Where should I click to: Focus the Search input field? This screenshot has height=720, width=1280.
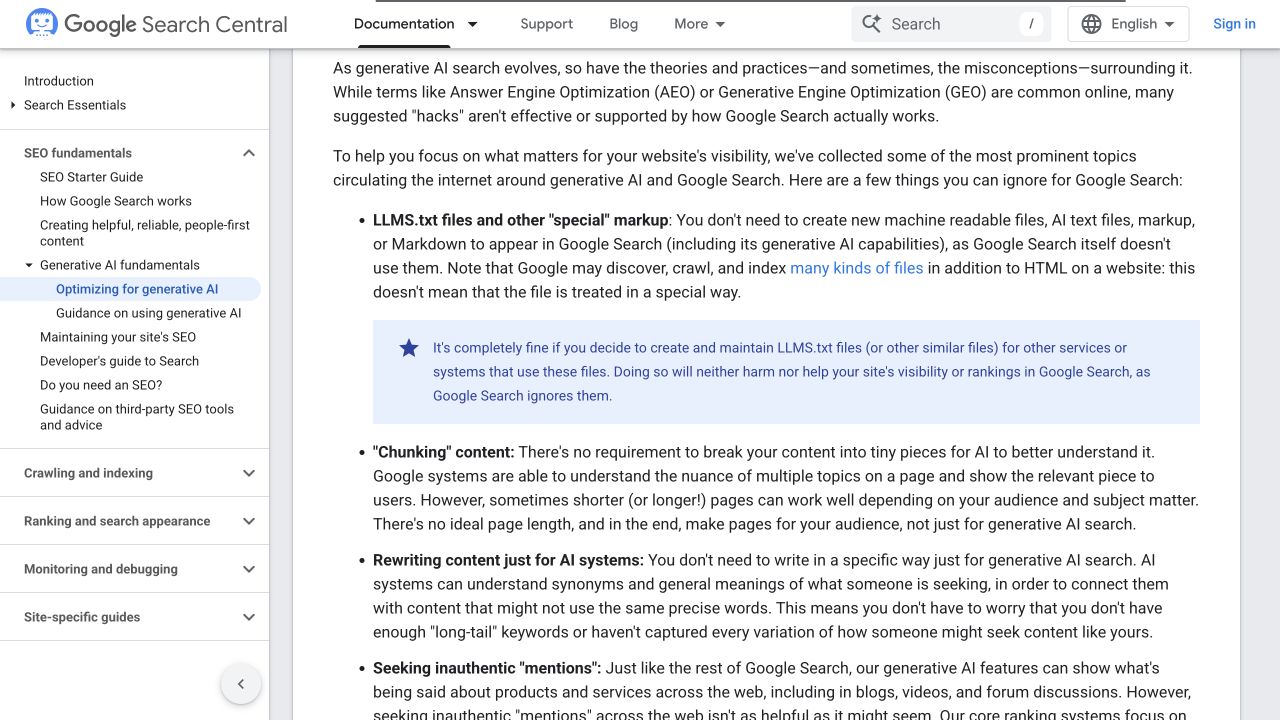(x=950, y=24)
